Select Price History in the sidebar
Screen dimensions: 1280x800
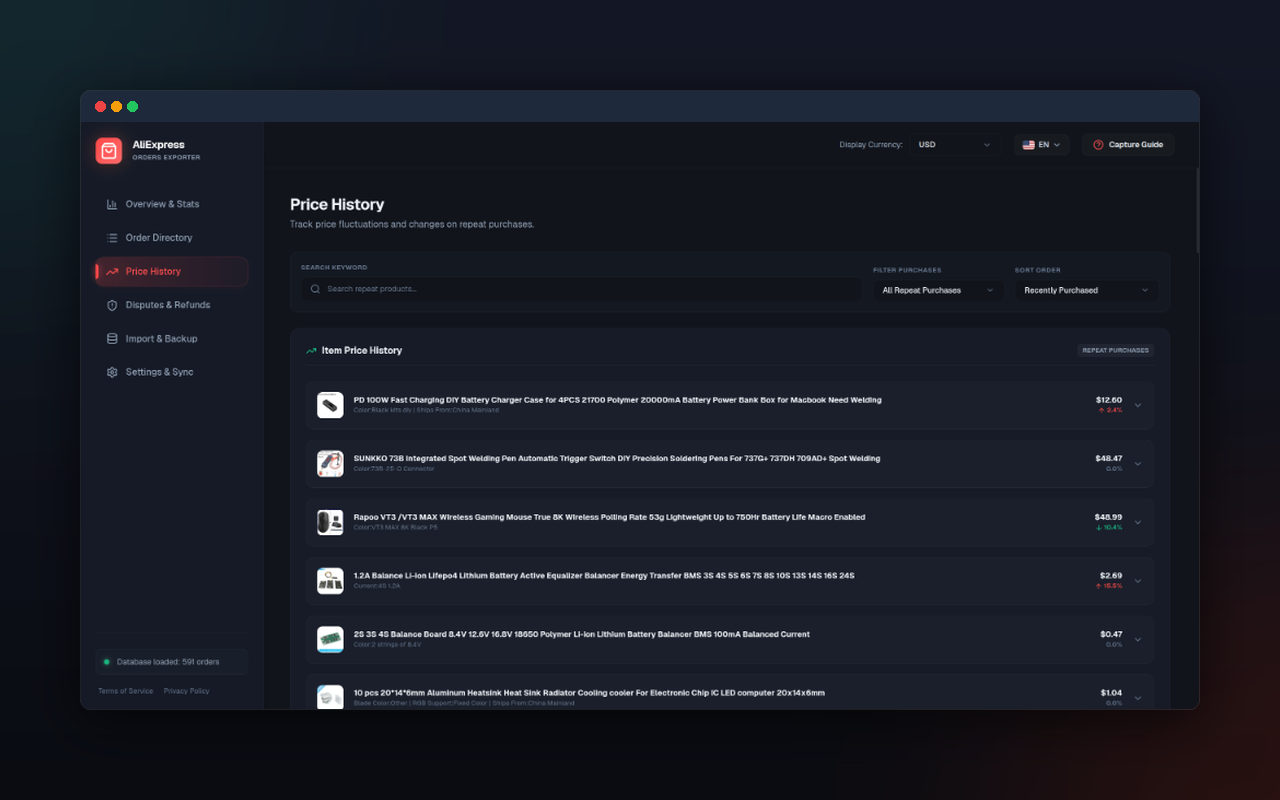171,271
